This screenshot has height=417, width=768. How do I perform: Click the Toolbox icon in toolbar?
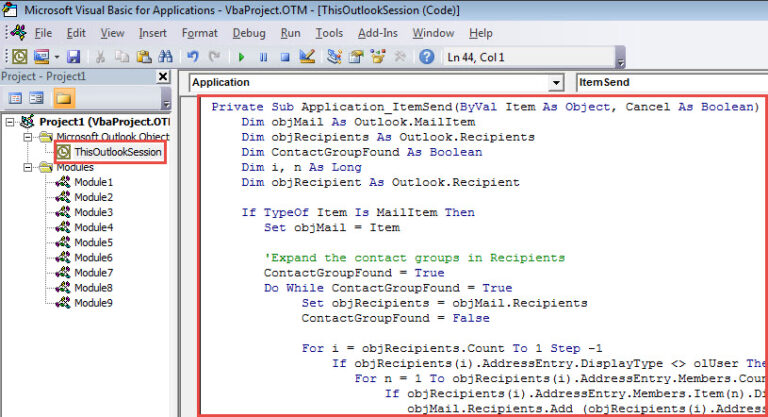pyautogui.click(x=400, y=57)
